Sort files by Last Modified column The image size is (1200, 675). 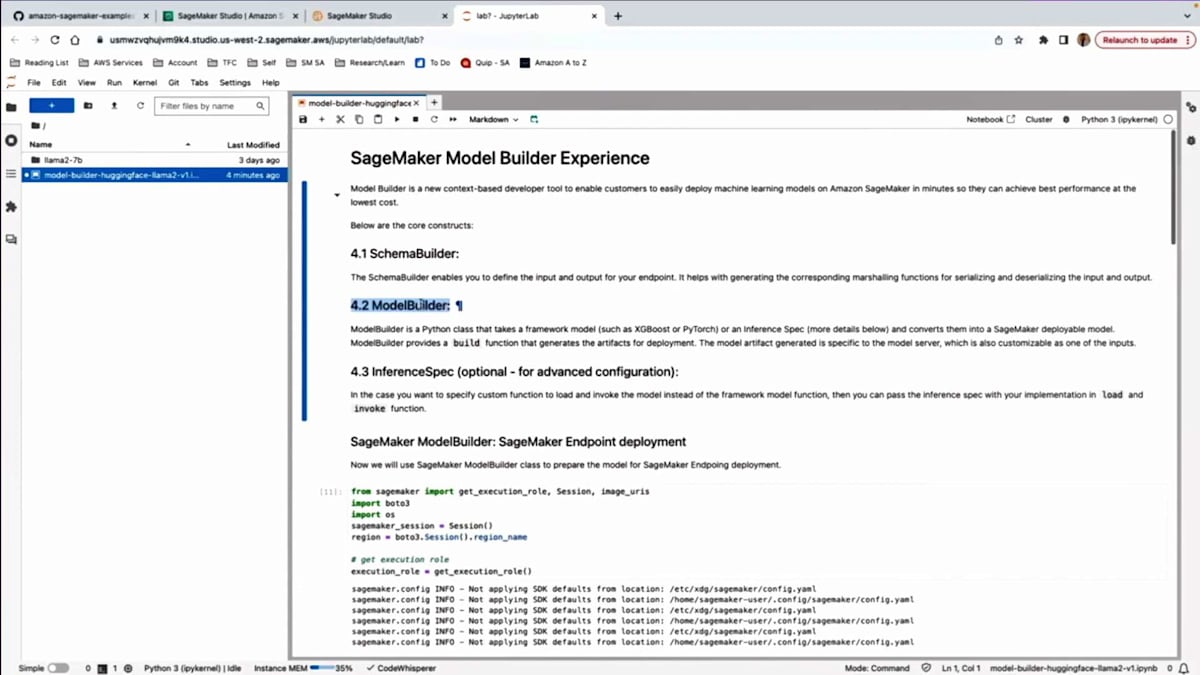[253, 145]
